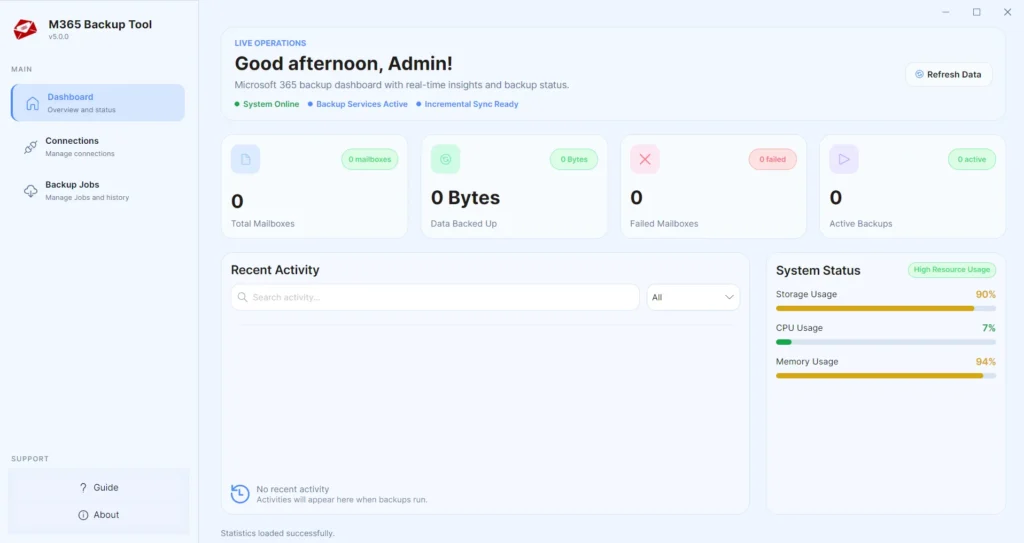Viewport: 1024px width, 543px height.
Task: Click the Backup Jobs cloud icon
Action: coord(31,191)
